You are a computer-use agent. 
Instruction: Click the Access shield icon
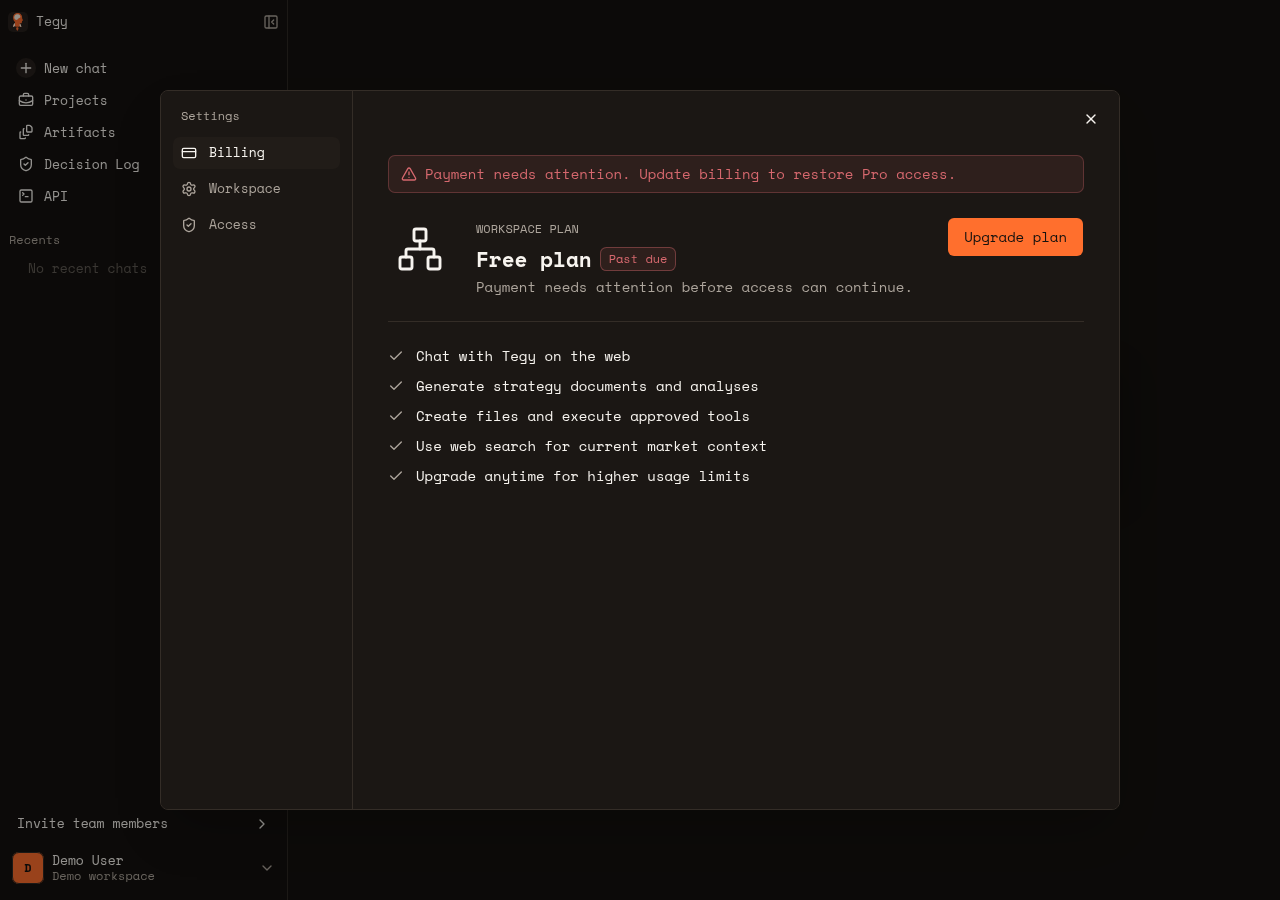pyautogui.click(x=189, y=225)
